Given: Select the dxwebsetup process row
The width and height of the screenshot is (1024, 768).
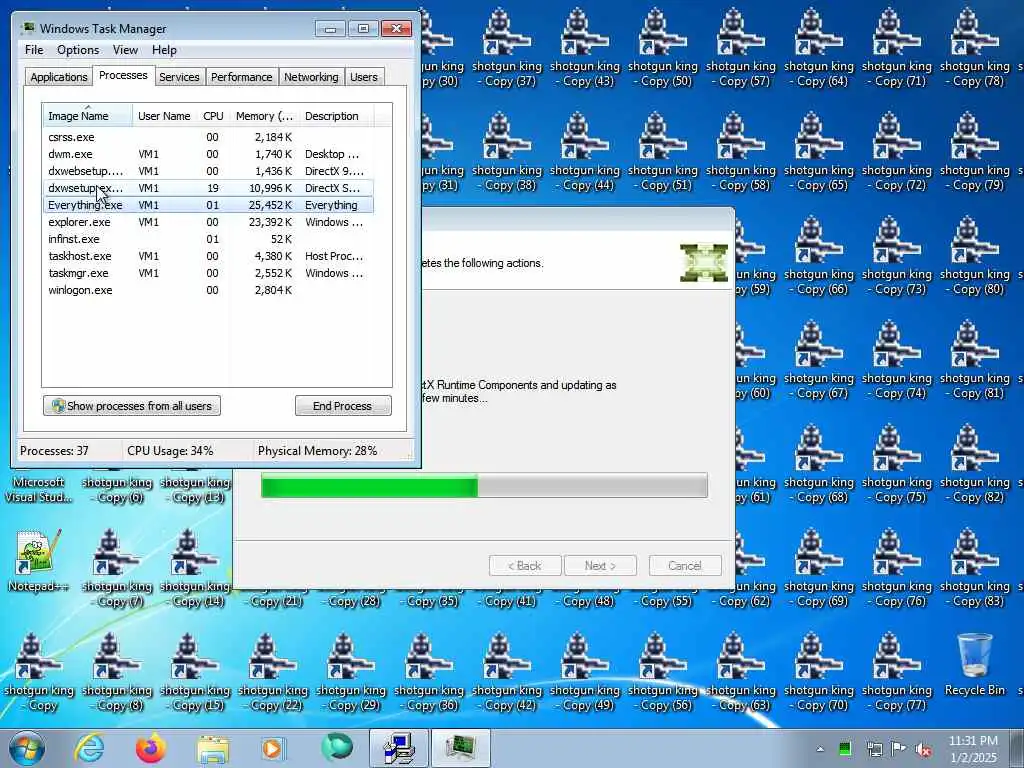Looking at the screenshot, I should 208,171.
